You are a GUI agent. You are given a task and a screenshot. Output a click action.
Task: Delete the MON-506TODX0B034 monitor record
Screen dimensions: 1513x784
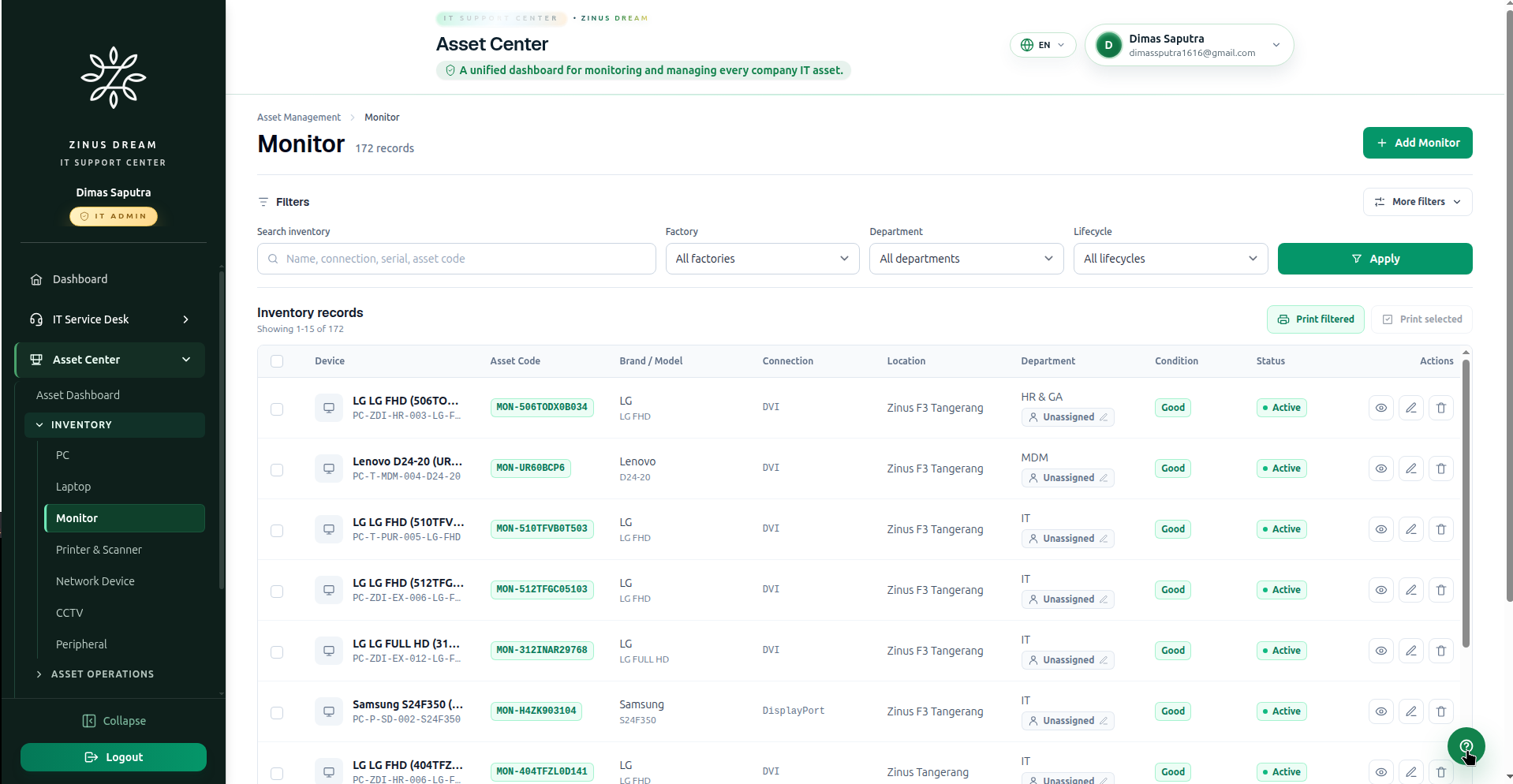coord(1440,408)
